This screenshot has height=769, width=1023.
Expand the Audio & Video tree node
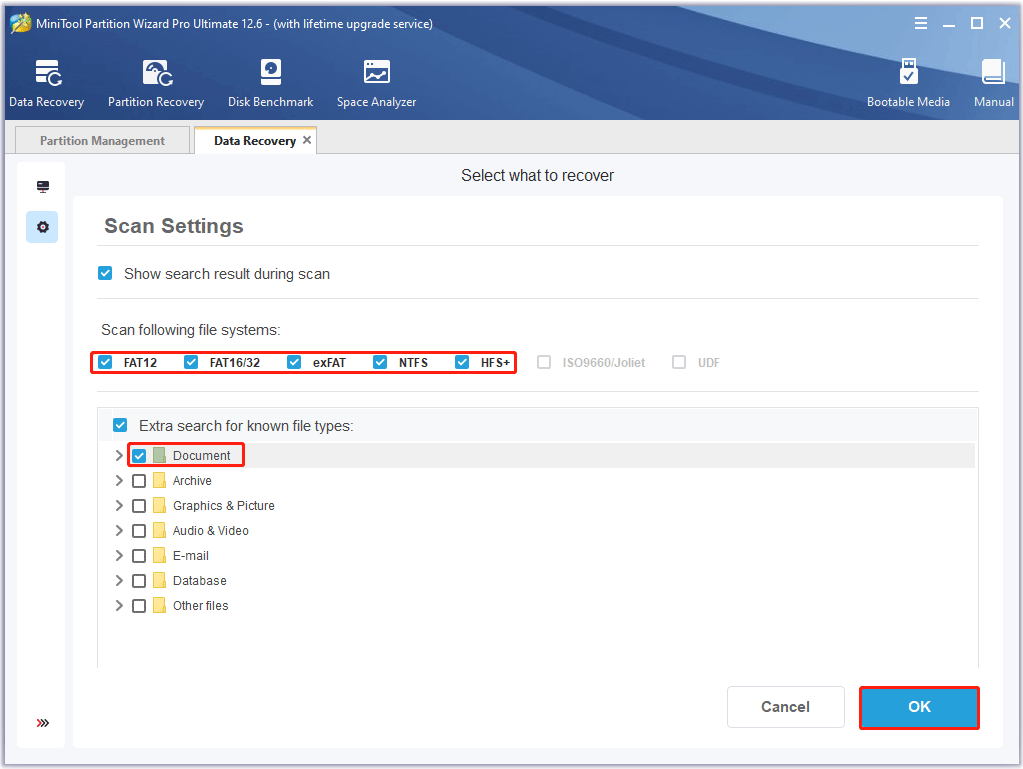click(119, 530)
